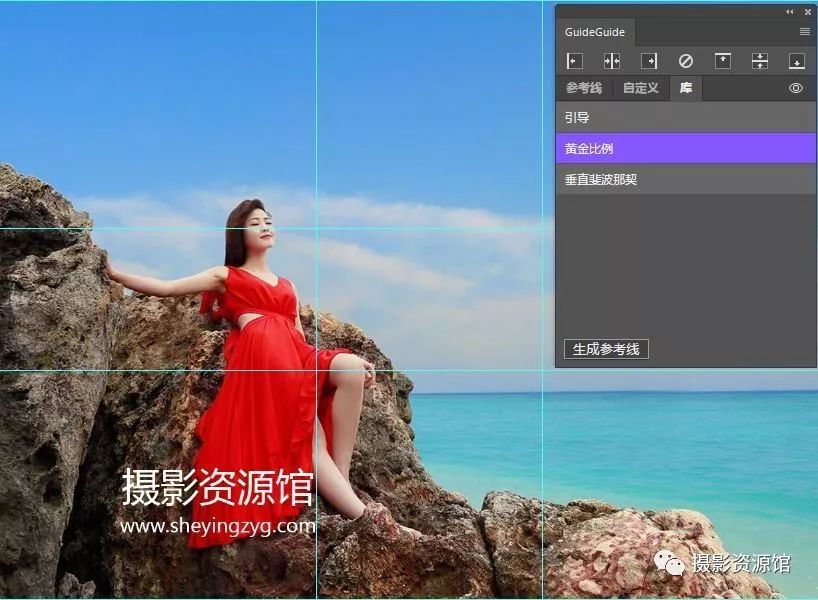Clear all guides icon

[685, 61]
